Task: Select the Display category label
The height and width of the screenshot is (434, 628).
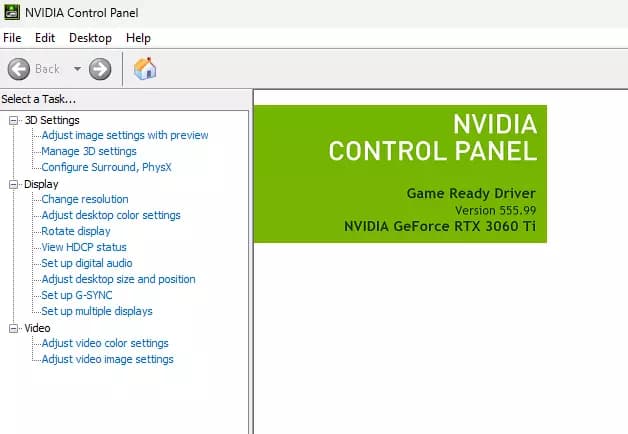Action: (x=41, y=184)
